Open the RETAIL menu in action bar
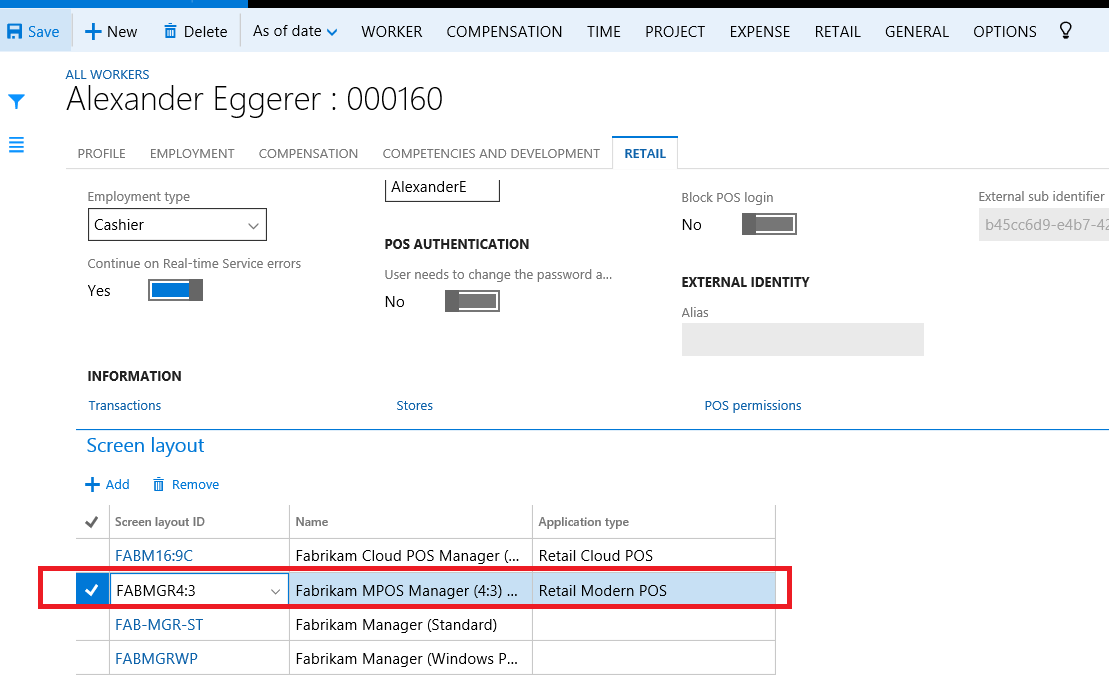 click(837, 32)
